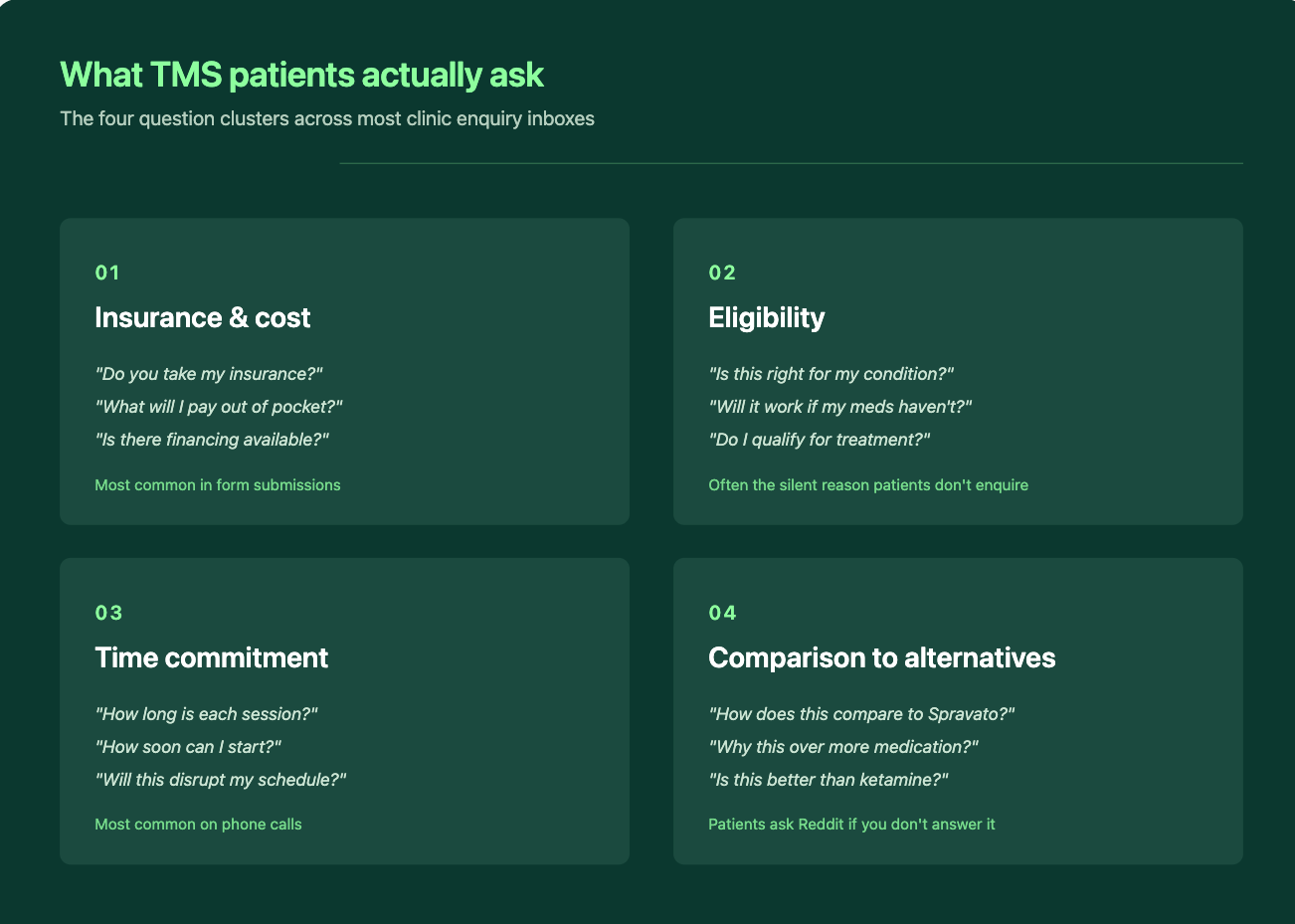Image resolution: width=1295 pixels, height=924 pixels.
Task: Click the "What TMS patients actually ask" heading
Action: 302,76
